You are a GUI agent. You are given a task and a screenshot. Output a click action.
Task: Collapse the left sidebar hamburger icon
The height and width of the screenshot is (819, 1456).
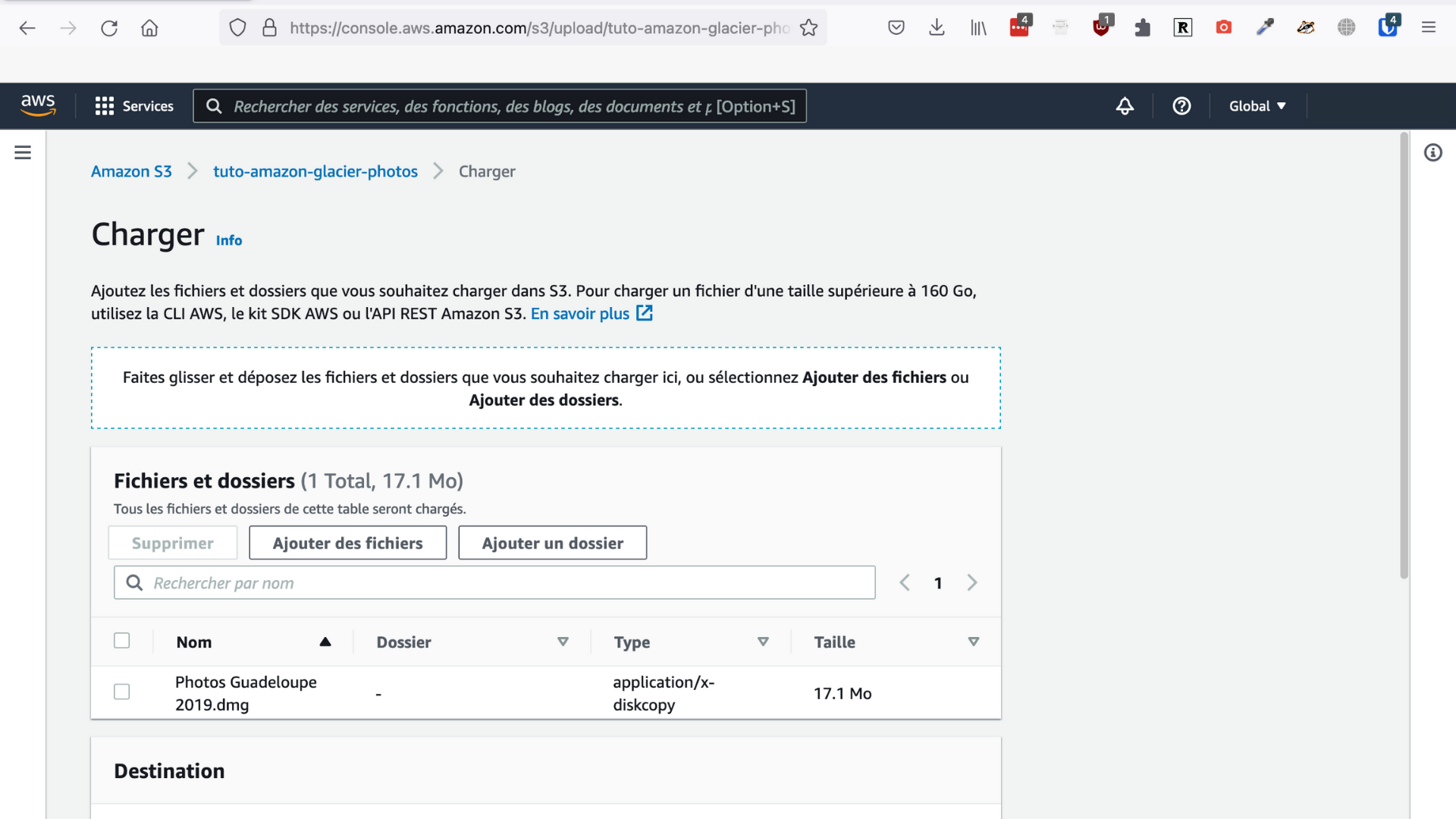(22, 152)
